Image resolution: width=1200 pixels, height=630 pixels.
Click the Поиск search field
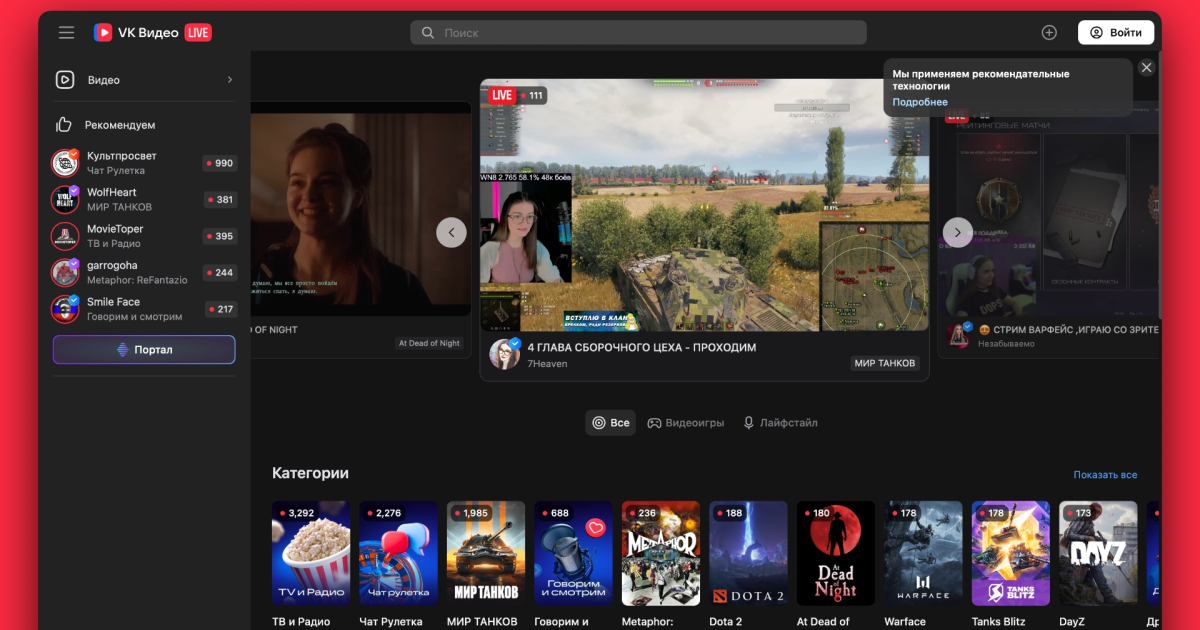640,33
